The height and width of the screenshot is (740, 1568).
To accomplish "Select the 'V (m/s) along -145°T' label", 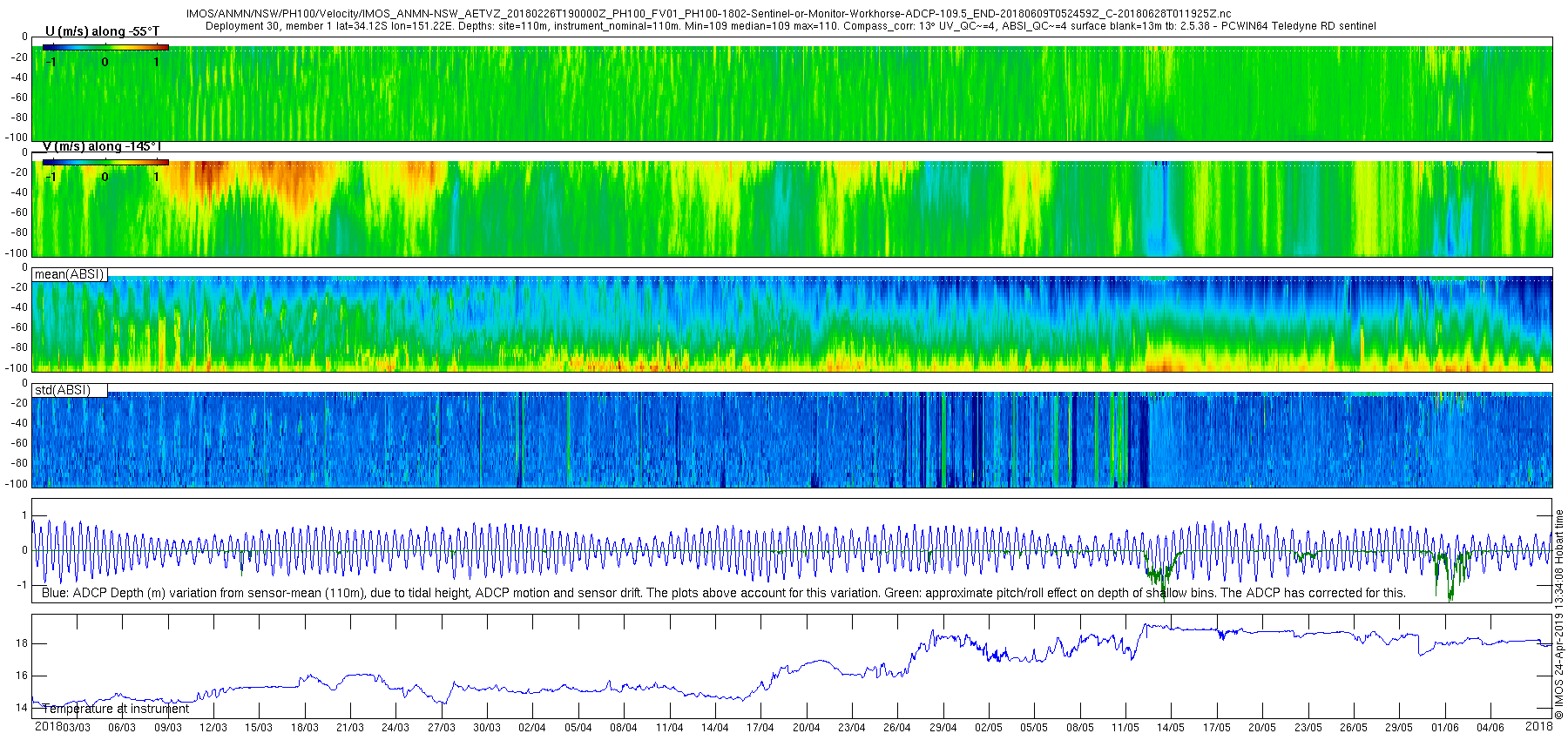I will click(x=103, y=146).
